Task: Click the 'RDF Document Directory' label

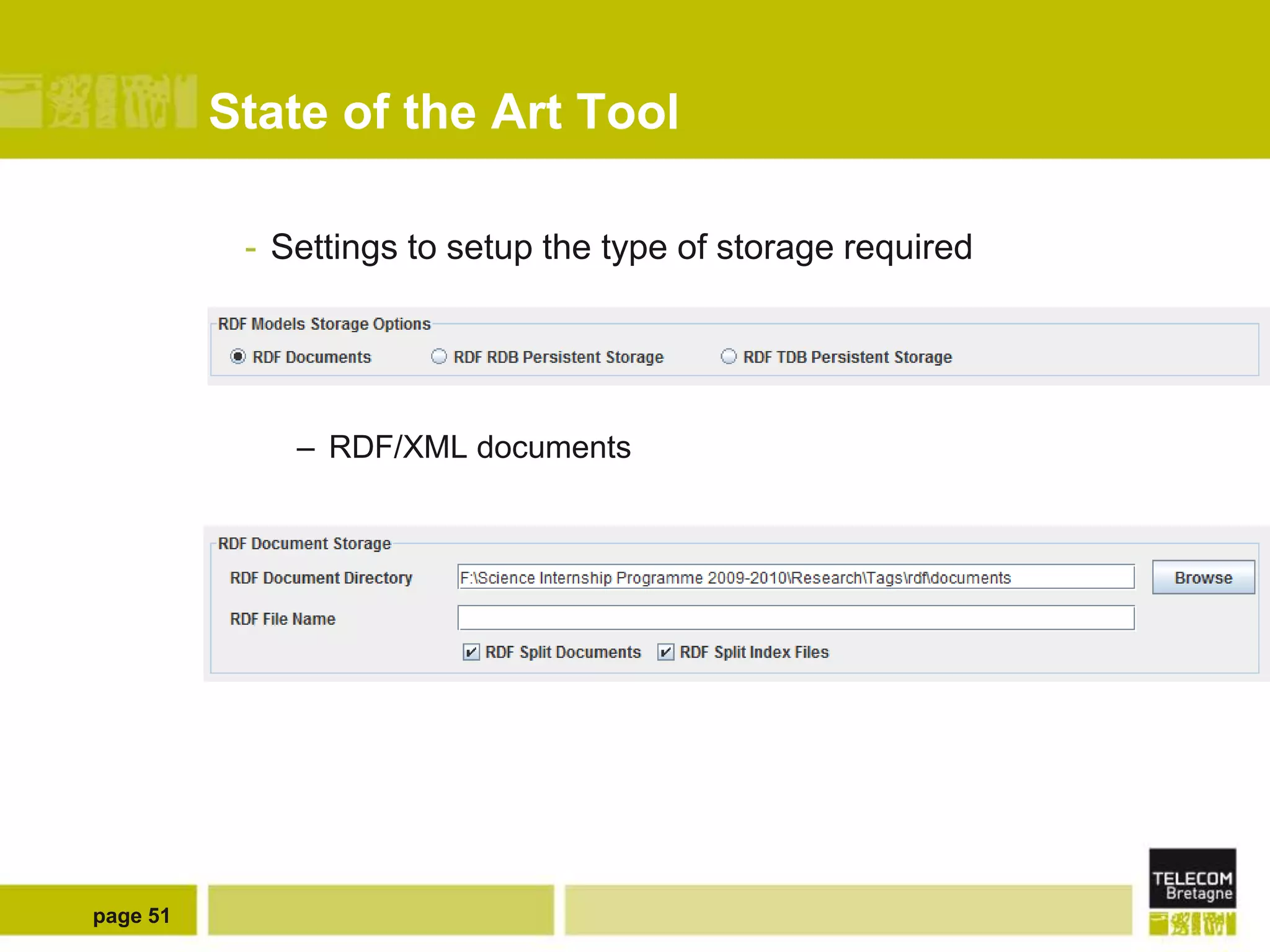Action: tap(321, 578)
